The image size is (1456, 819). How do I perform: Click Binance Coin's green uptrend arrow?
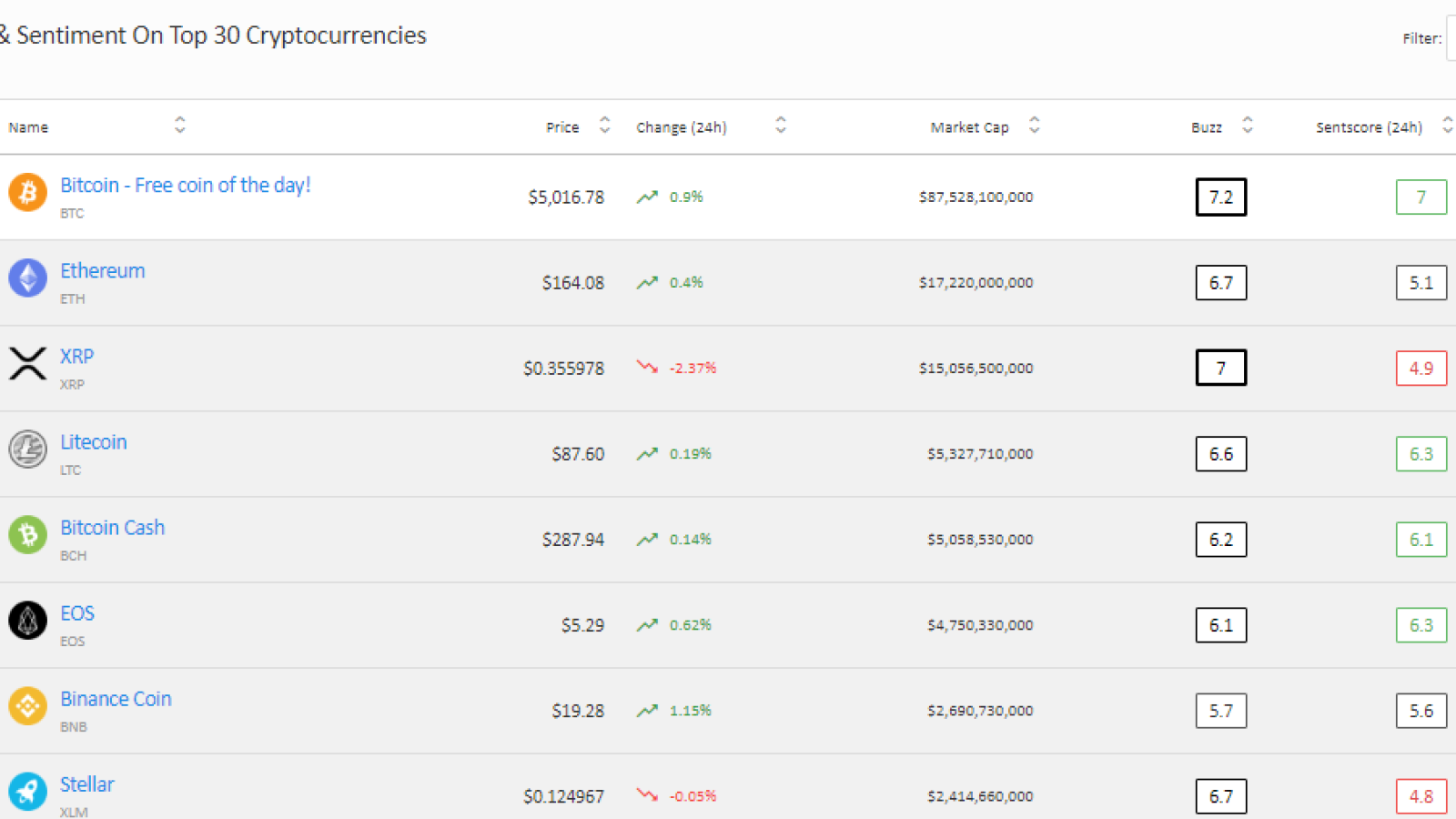(x=647, y=710)
